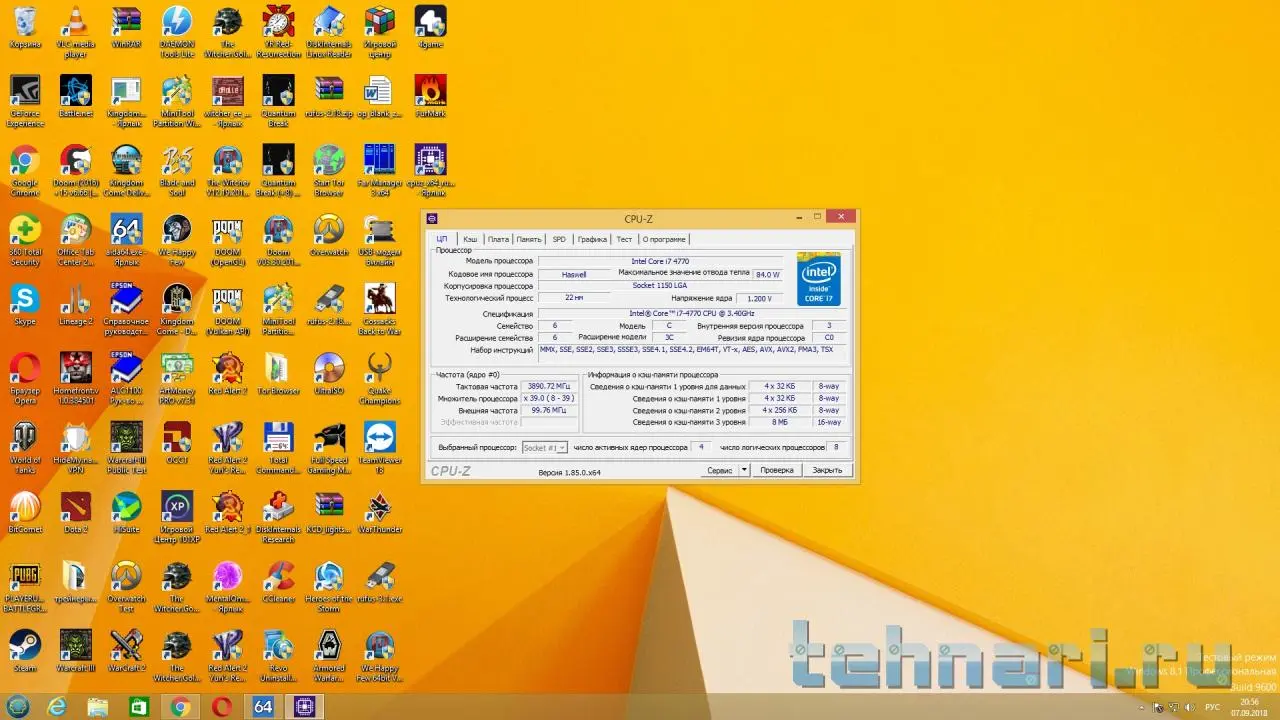Click the РУС language indicator in tray

[1212, 707]
